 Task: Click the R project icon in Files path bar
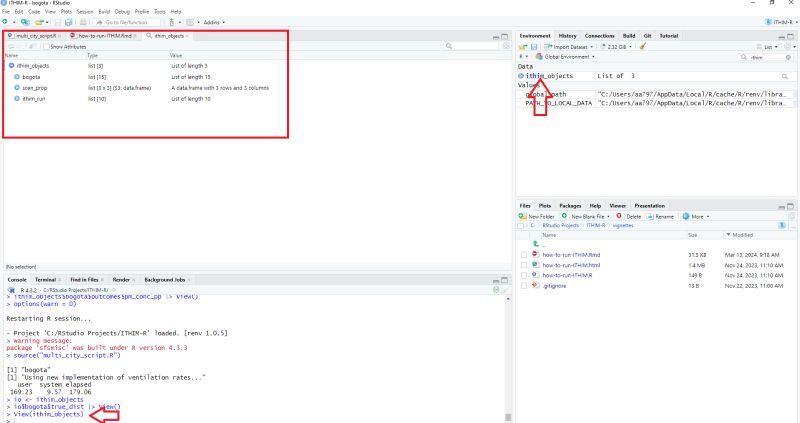point(782,225)
